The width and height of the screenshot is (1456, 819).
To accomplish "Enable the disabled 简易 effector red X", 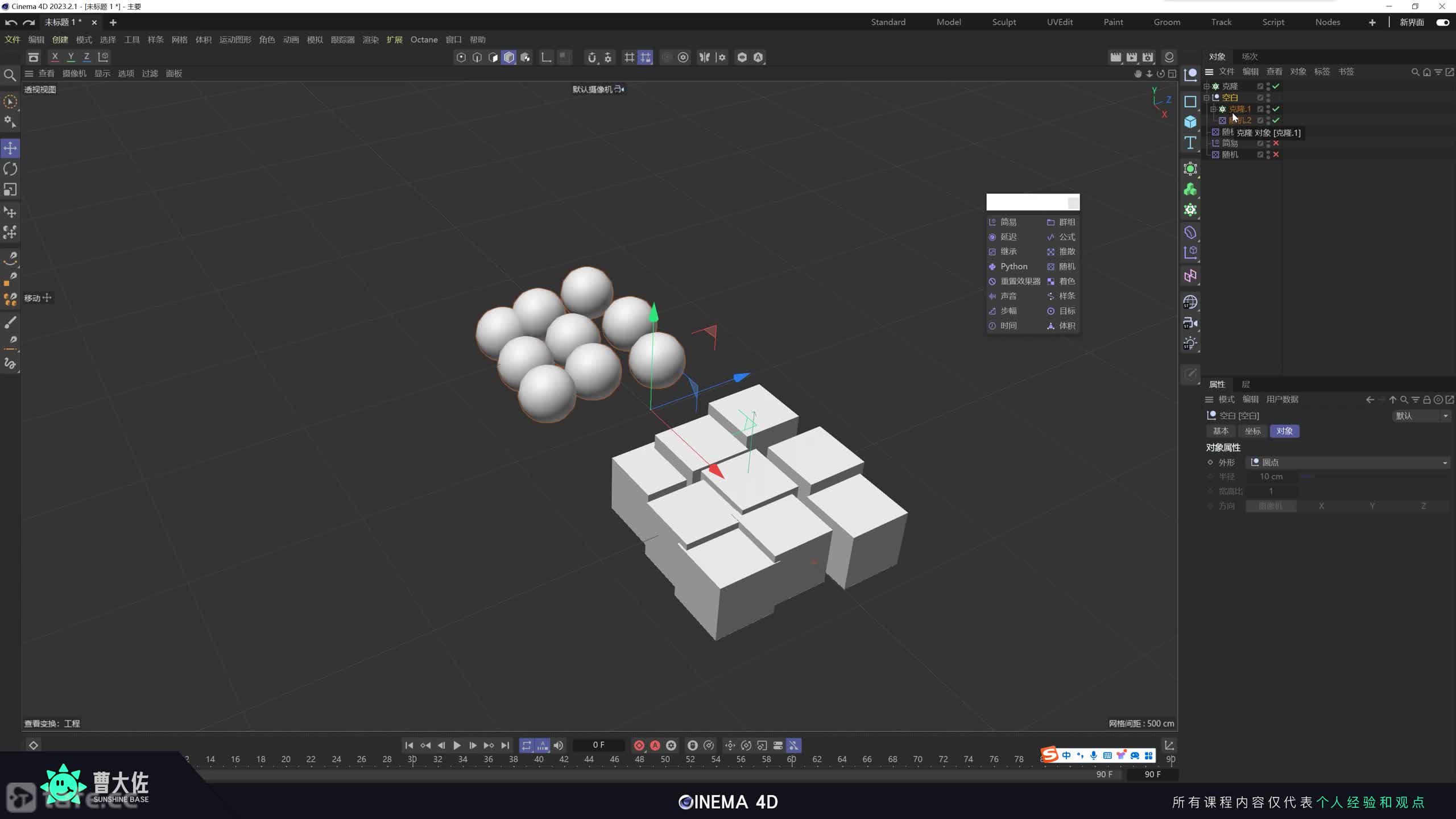I will [1276, 143].
